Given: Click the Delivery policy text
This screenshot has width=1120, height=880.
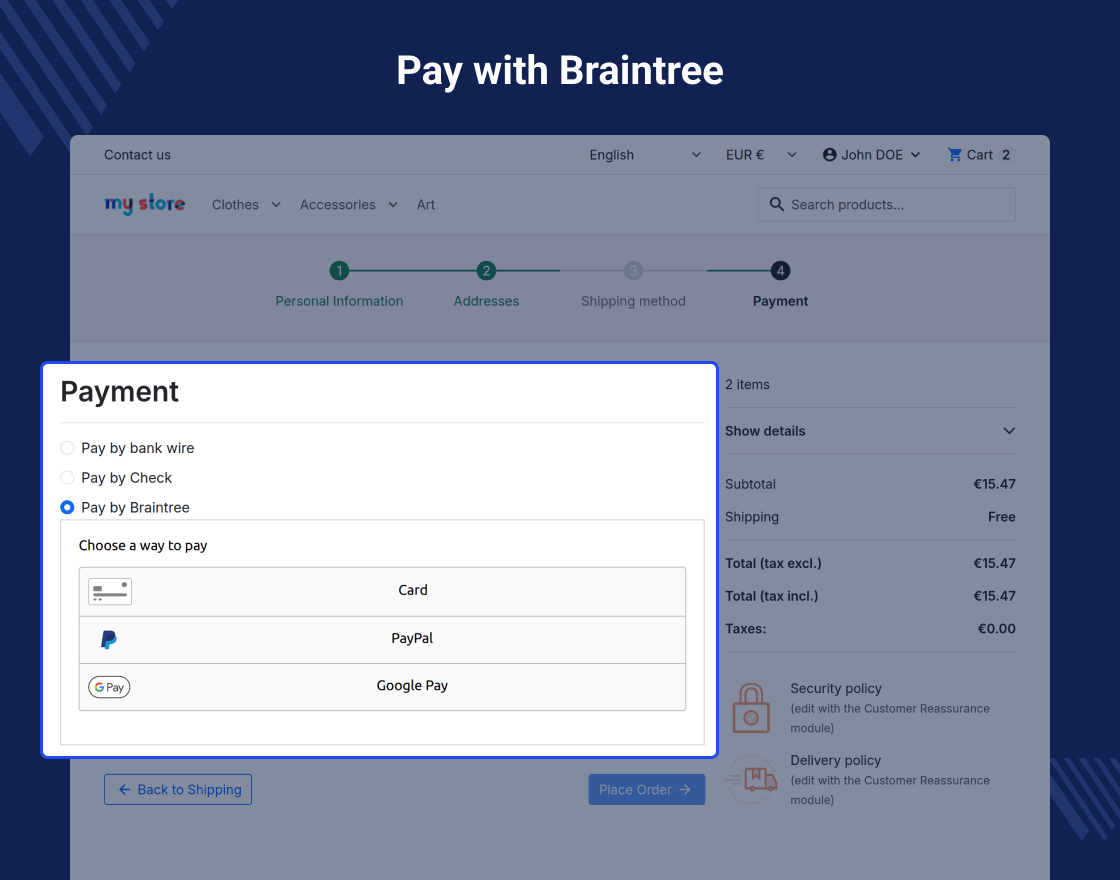Looking at the screenshot, I should (x=835, y=761).
